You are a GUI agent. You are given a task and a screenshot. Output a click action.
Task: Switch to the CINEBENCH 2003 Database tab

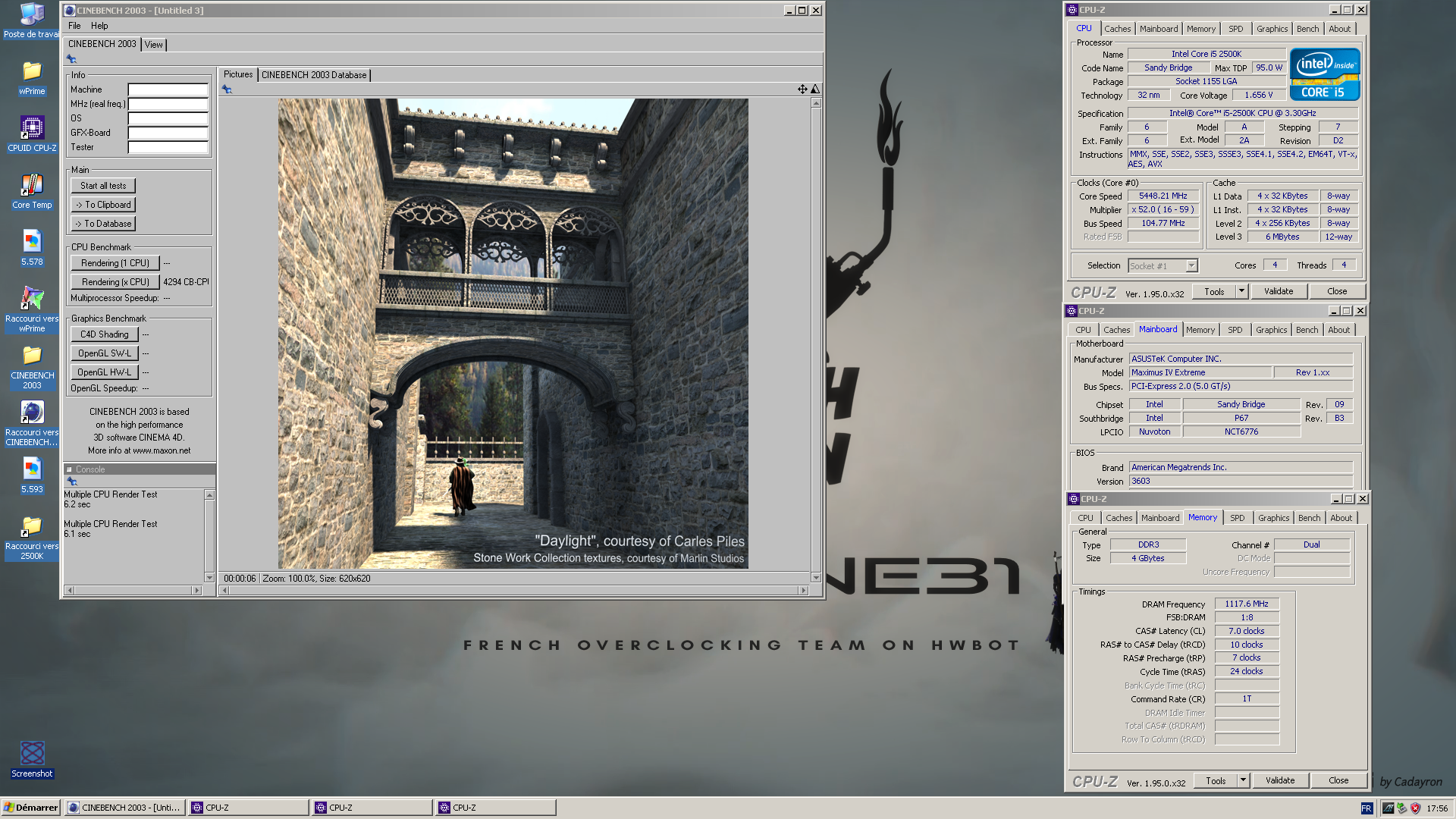coord(314,75)
